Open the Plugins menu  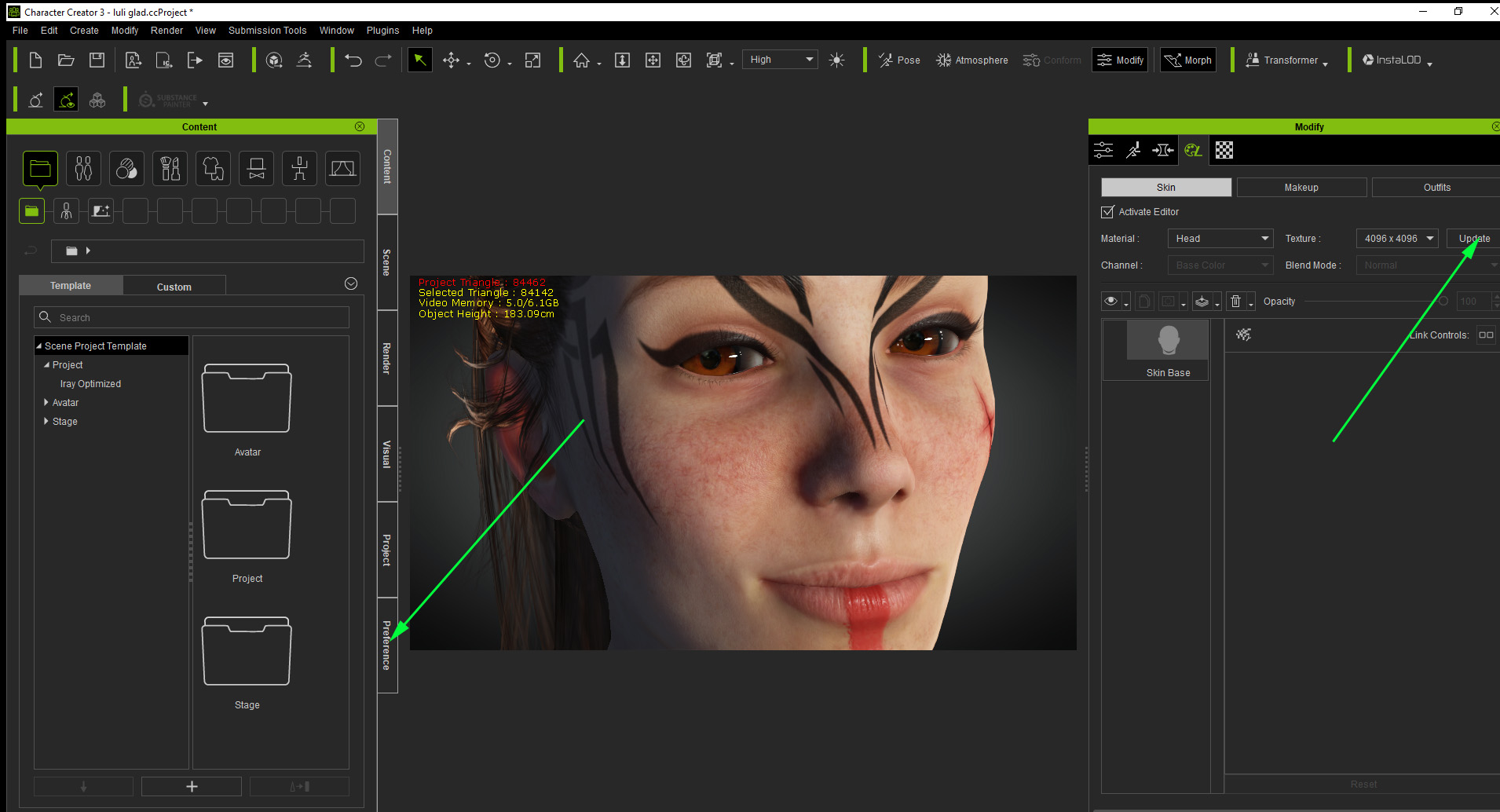click(x=382, y=31)
